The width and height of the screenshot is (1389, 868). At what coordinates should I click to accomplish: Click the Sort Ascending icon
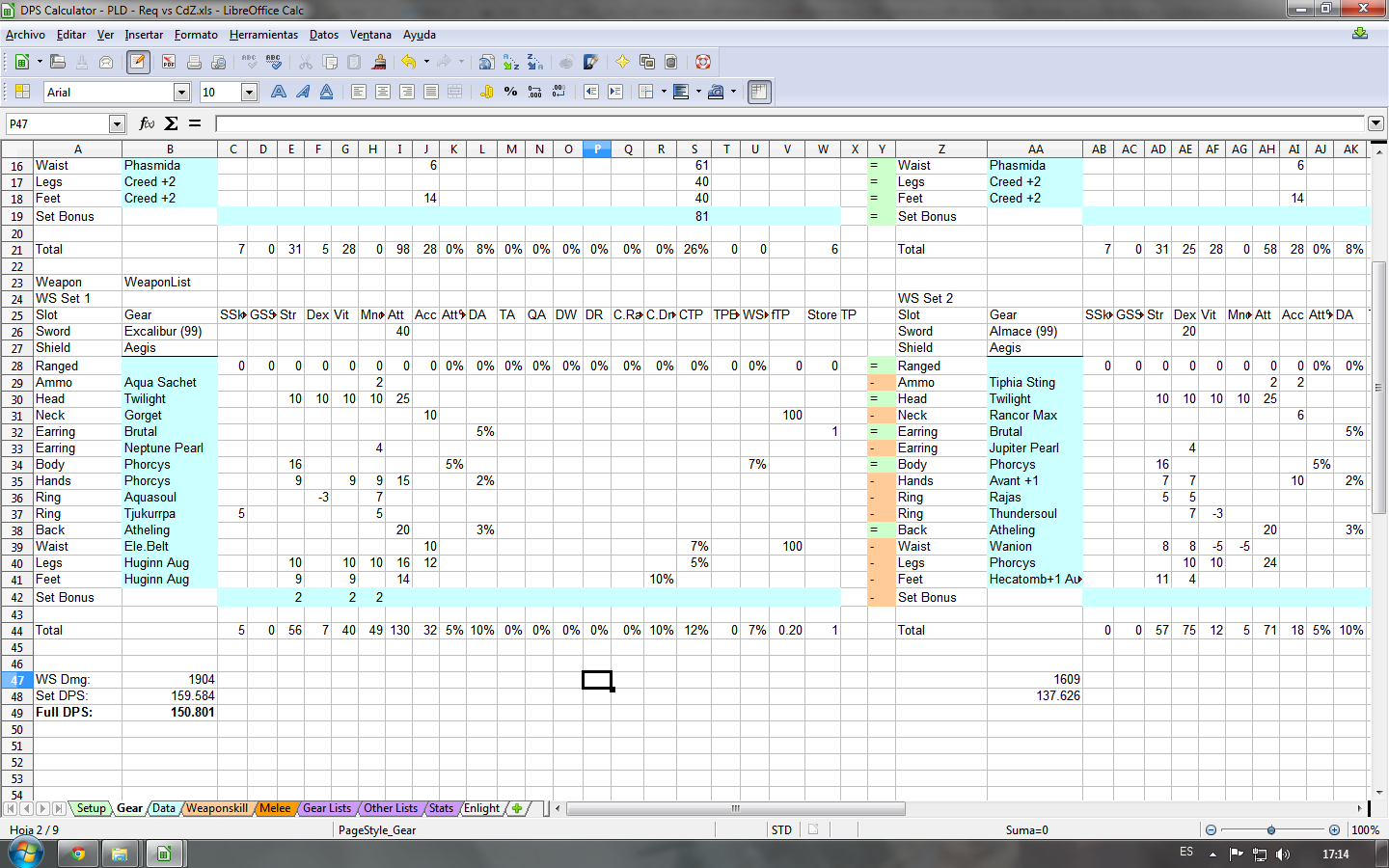[x=511, y=62]
